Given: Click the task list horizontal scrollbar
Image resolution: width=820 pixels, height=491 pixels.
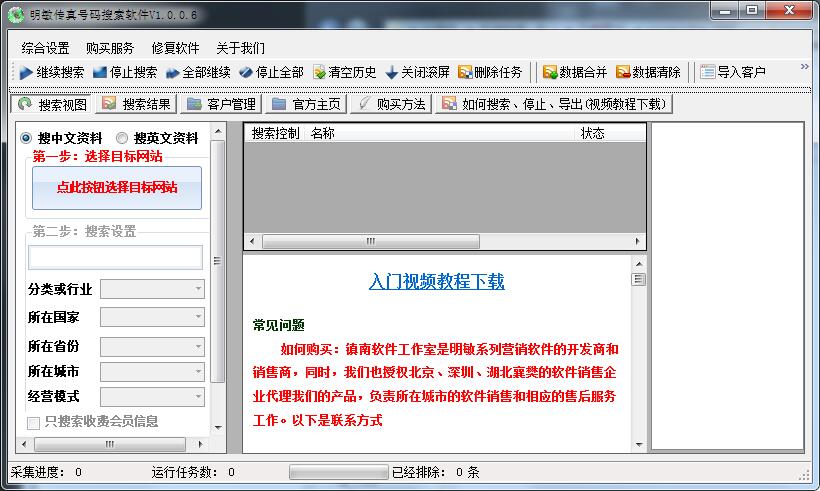Looking at the screenshot, I should coord(370,241).
